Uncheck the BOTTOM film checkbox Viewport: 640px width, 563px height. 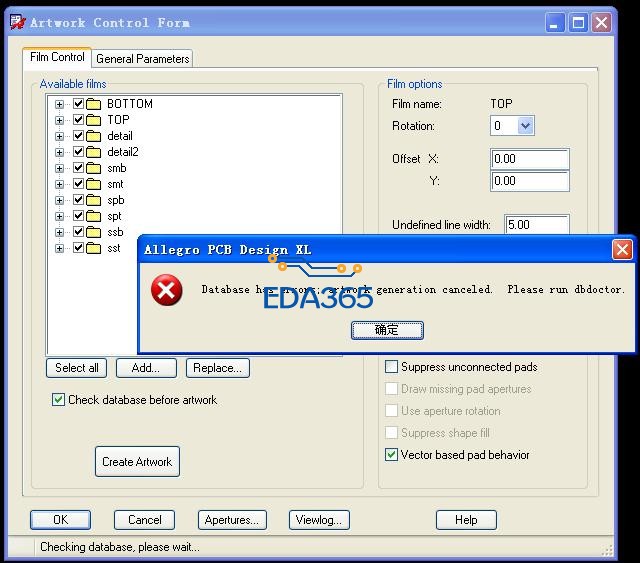79,104
